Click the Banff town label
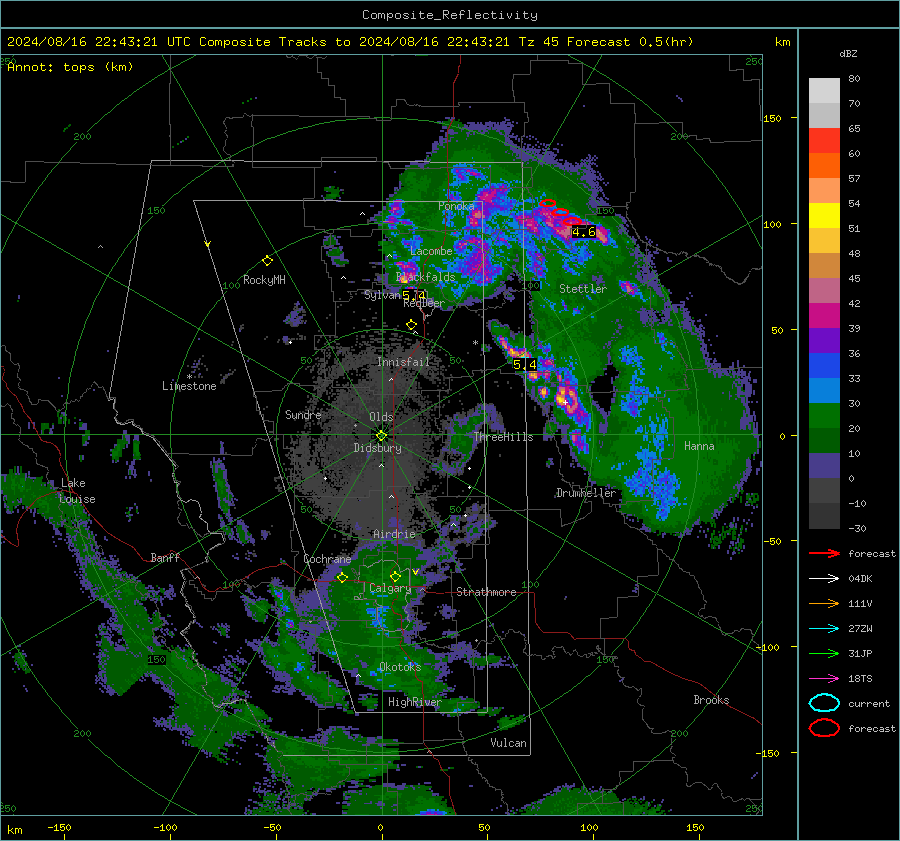The image size is (900, 841). [x=165, y=557]
